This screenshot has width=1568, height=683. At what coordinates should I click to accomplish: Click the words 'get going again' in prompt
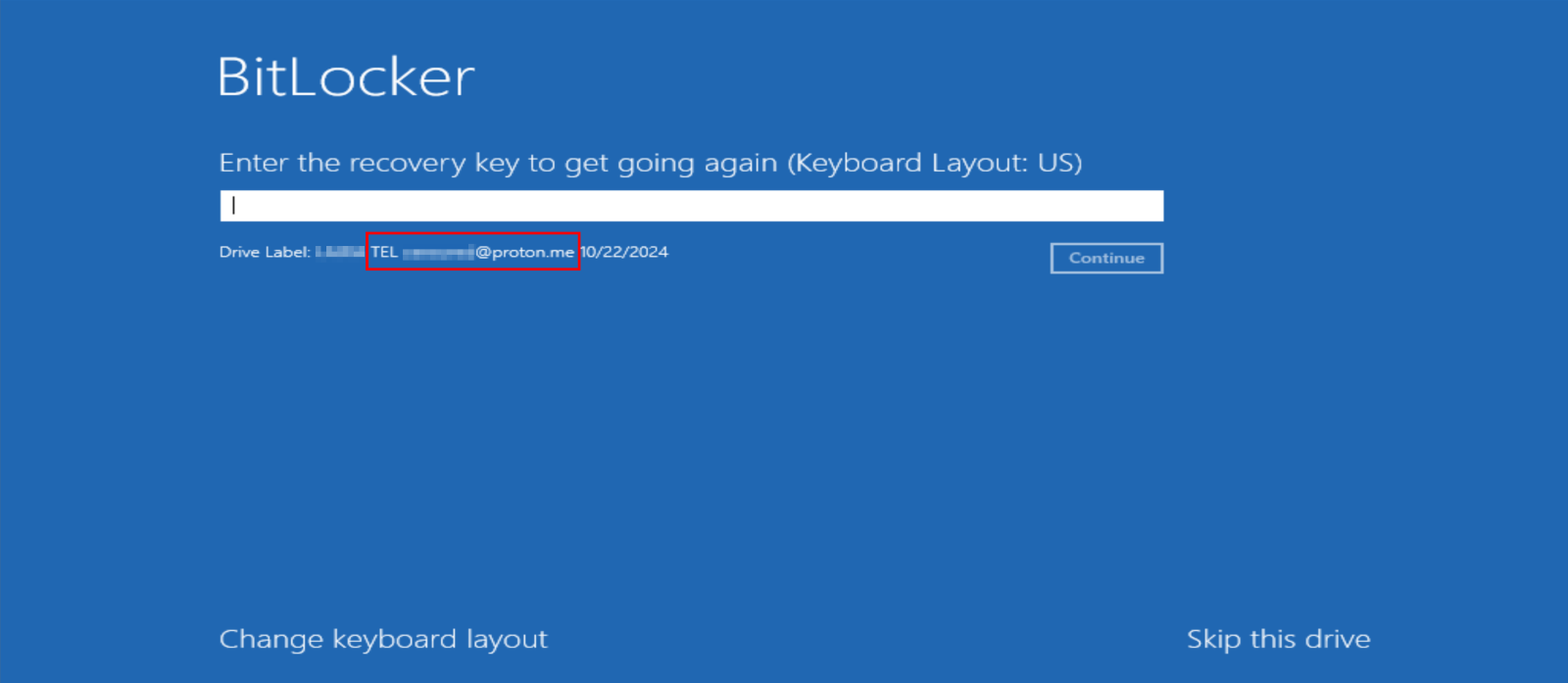(x=670, y=163)
